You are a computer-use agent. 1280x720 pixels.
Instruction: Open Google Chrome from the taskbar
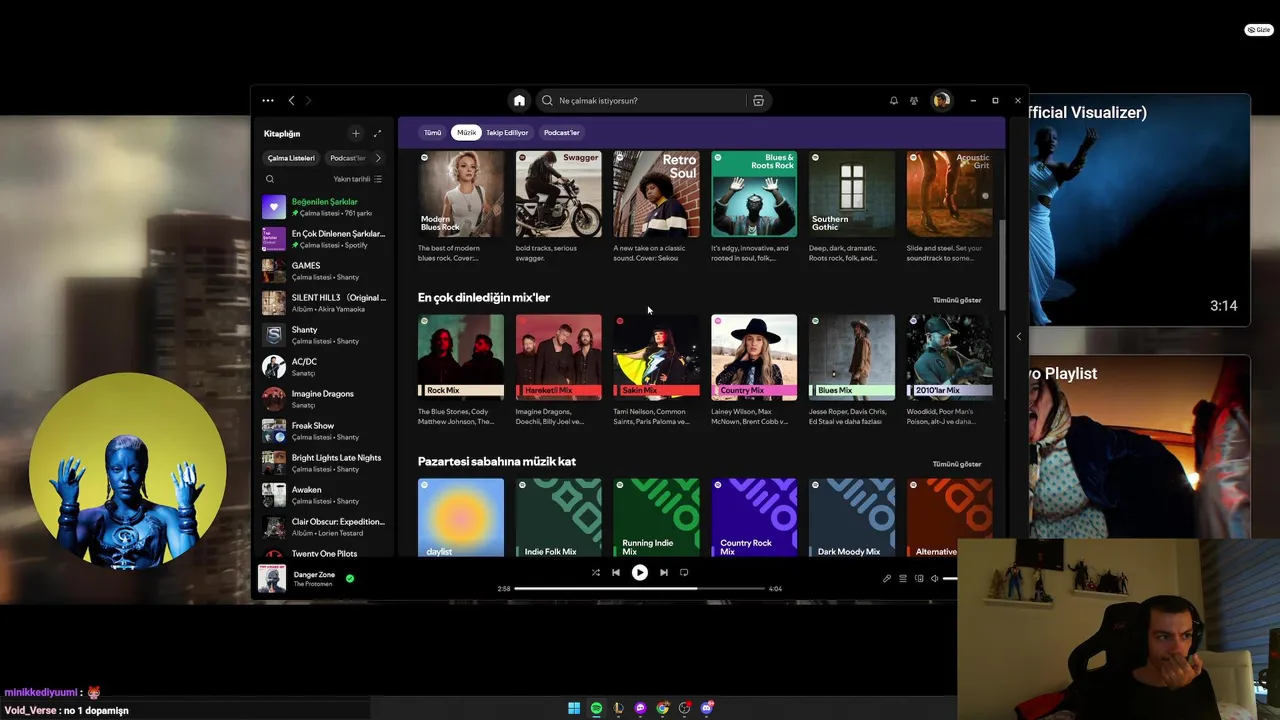pos(663,708)
